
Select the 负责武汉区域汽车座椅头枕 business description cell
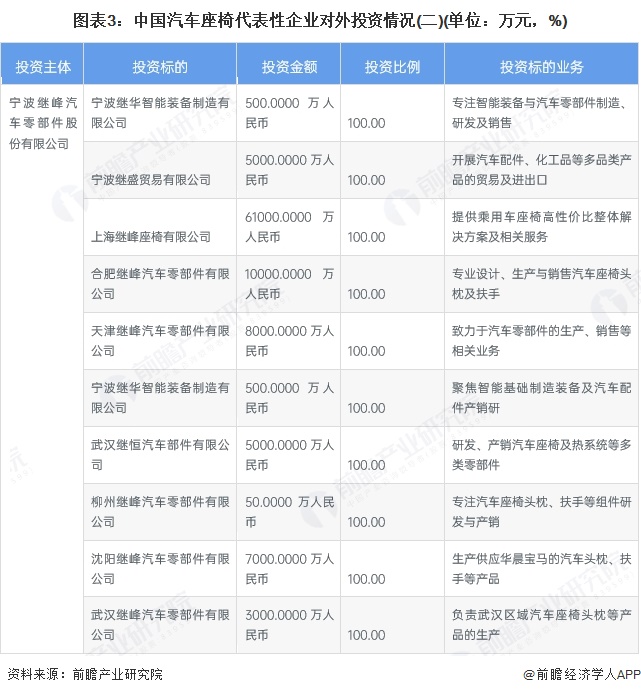[x=541, y=625]
